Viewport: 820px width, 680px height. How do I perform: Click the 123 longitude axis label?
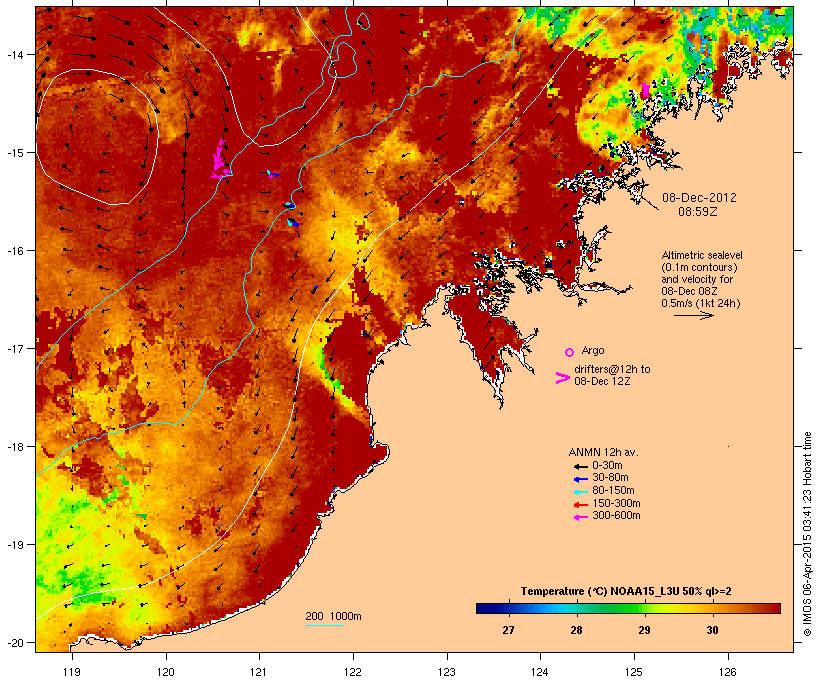(447, 672)
